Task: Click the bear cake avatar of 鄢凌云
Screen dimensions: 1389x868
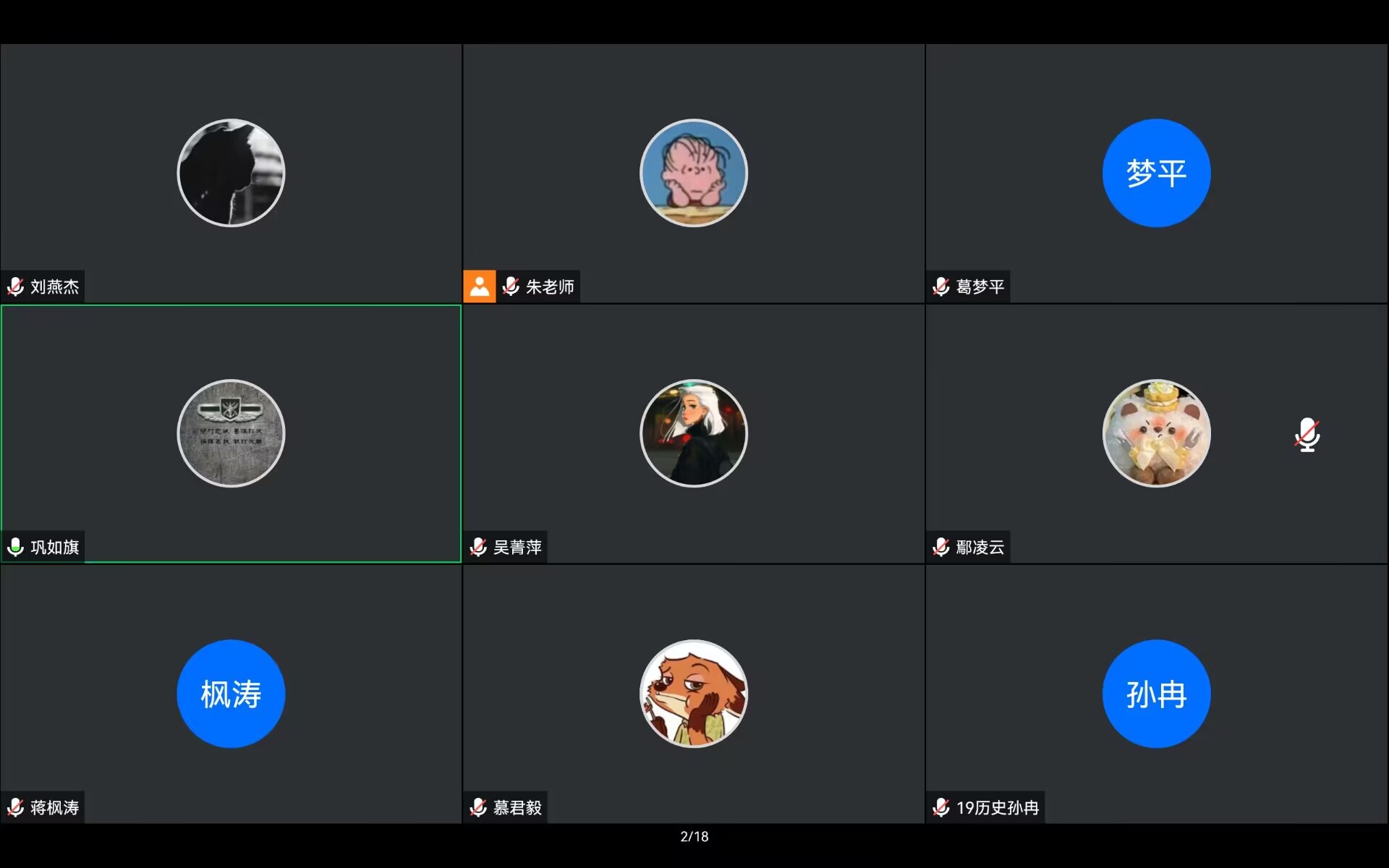Action: (1156, 433)
